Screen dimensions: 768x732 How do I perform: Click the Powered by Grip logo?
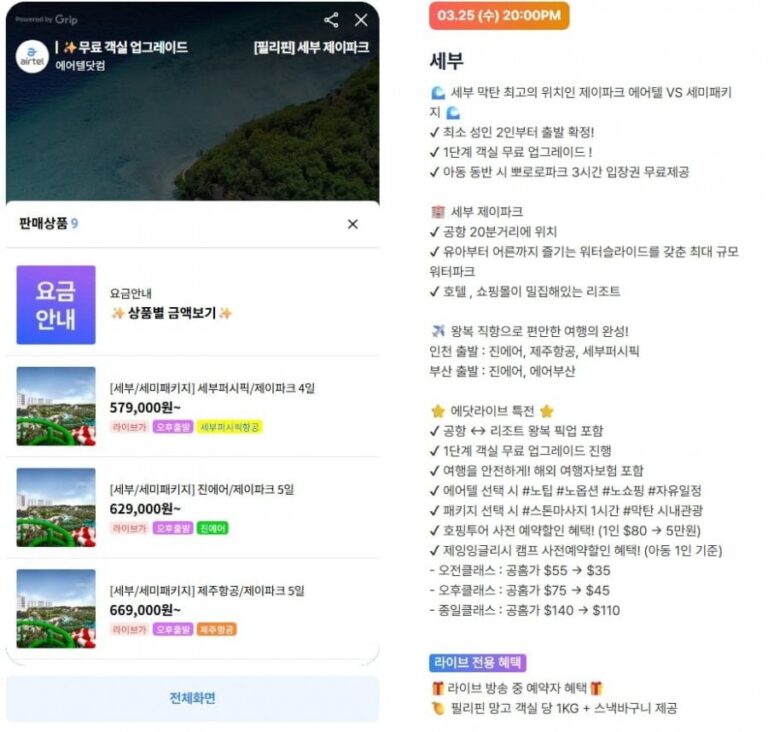click(x=47, y=20)
